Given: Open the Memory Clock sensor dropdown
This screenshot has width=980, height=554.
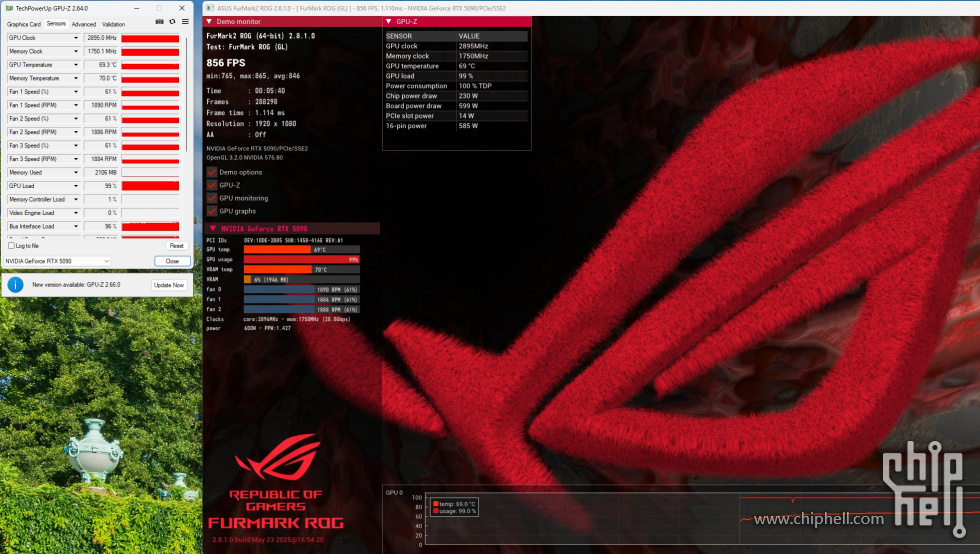Looking at the screenshot, I should [x=76, y=51].
